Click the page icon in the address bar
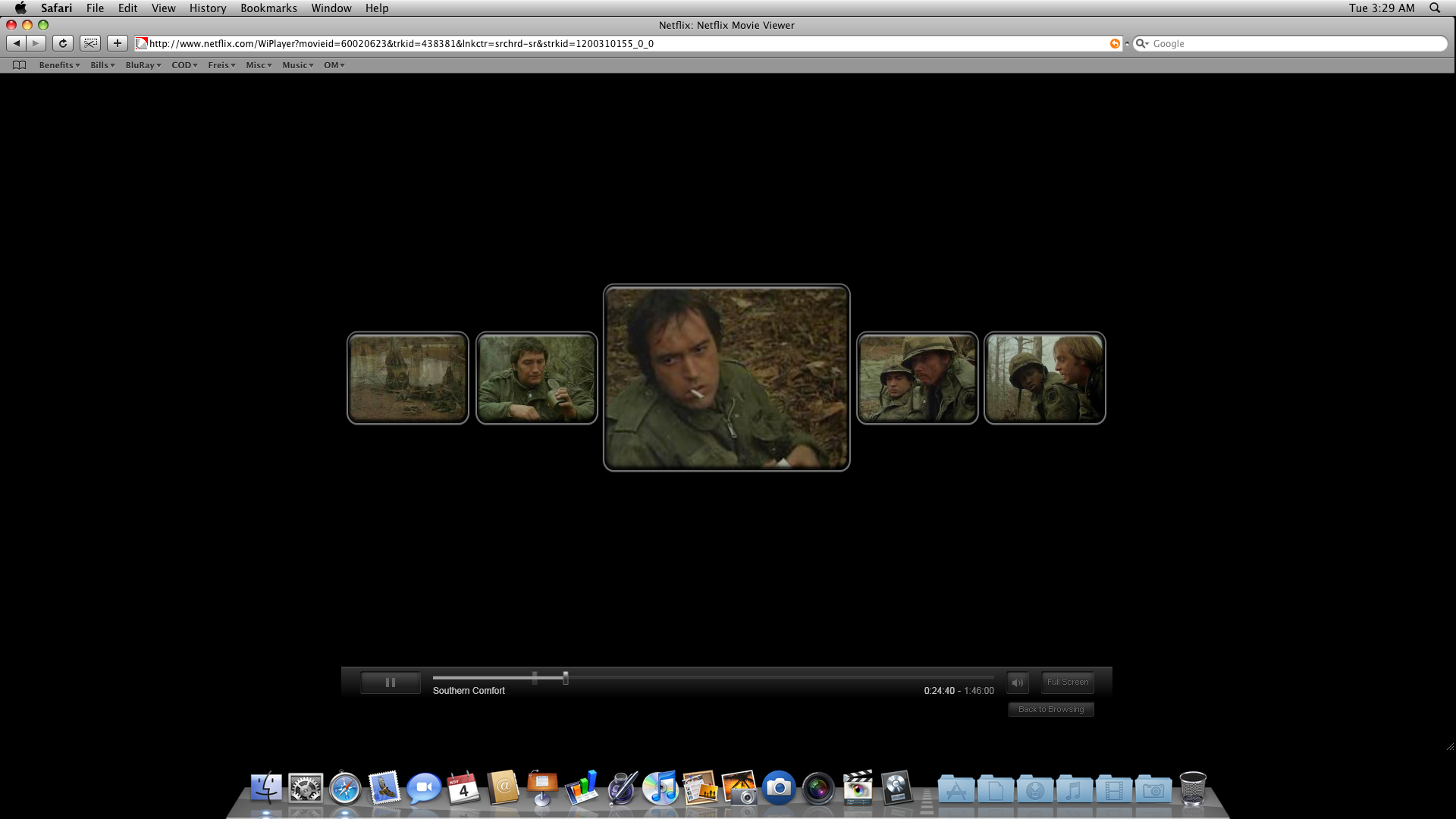 (142, 43)
